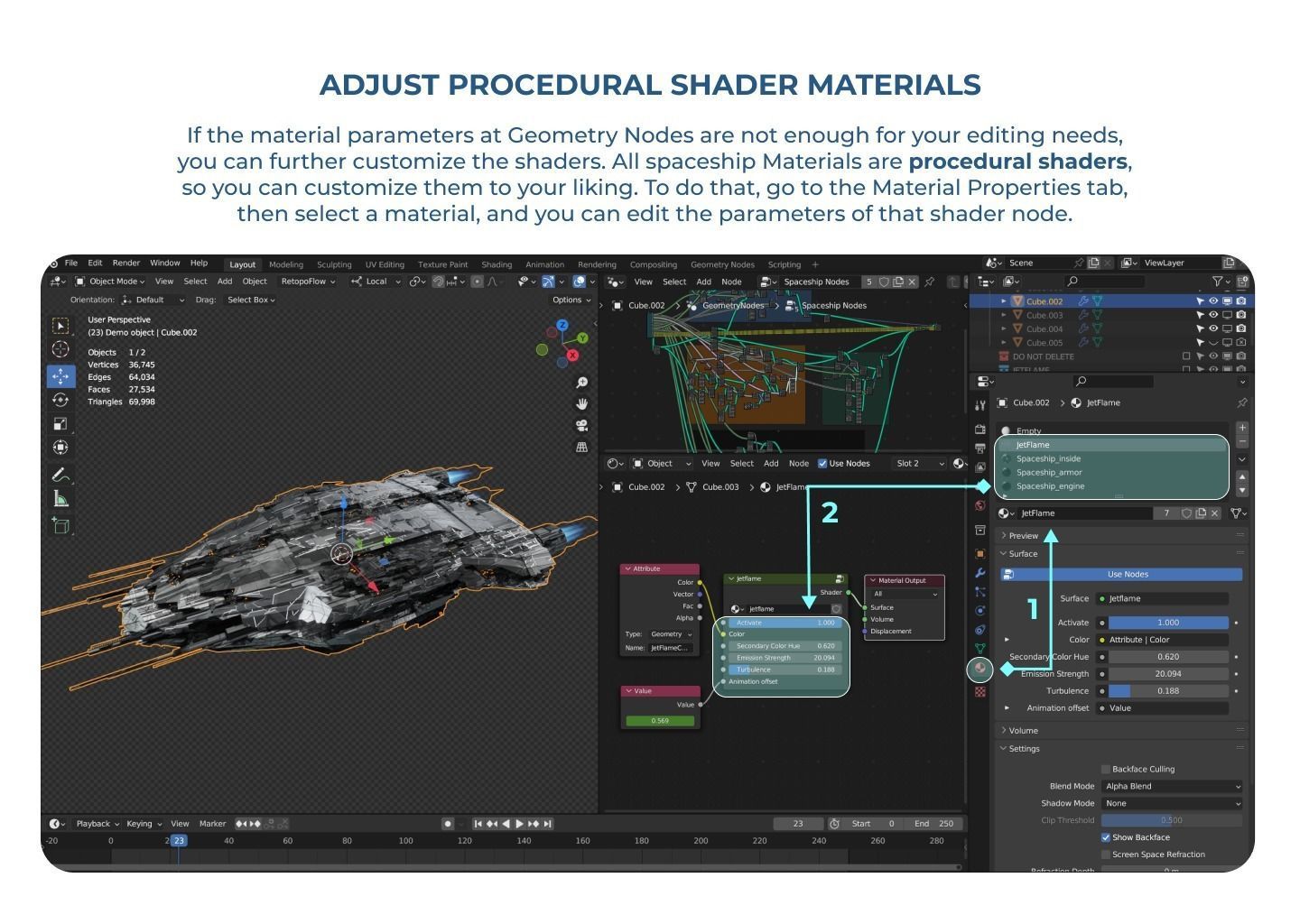Open the Tool properties tab
Image resolution: width=1300 pixels, height=924 pixels.
(980, 405)
